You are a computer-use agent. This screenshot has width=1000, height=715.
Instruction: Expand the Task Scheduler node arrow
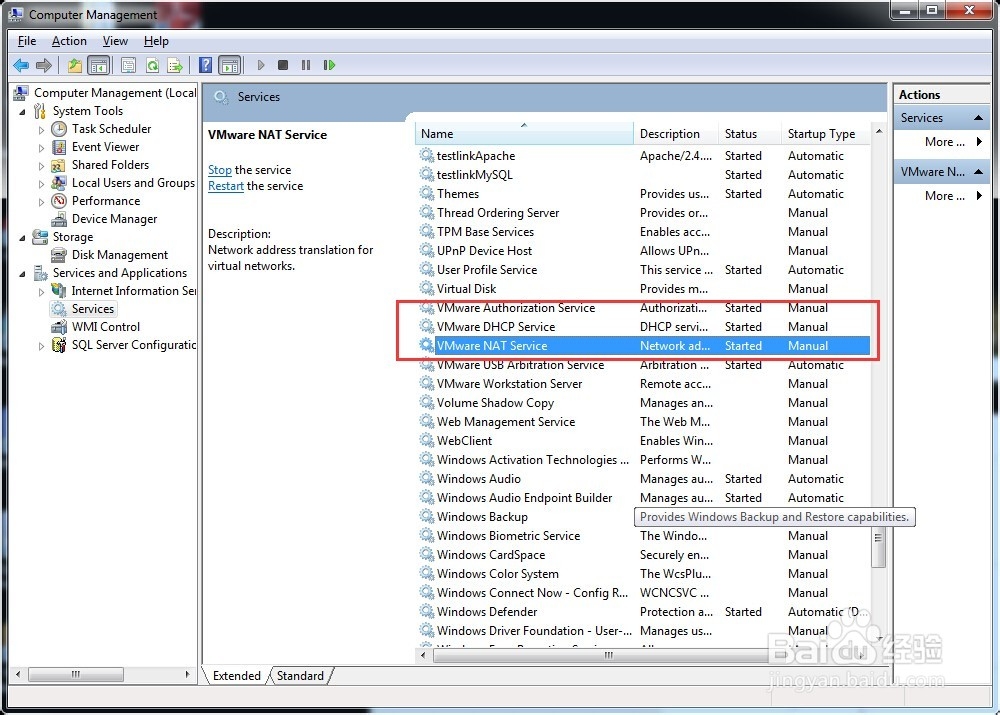[41, 129]
